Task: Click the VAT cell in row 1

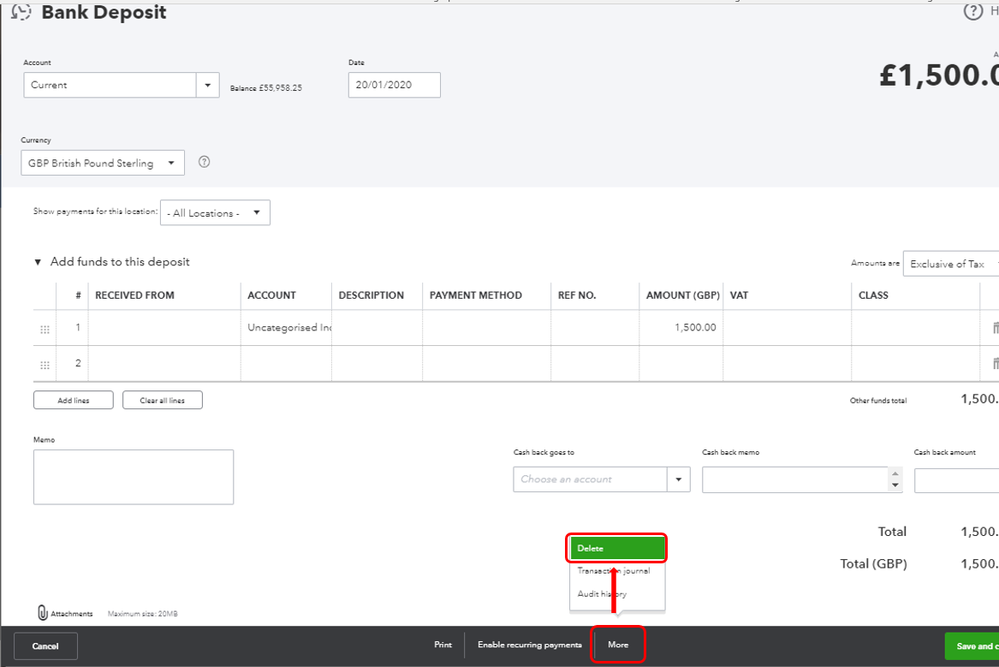Action: (787, 327)
